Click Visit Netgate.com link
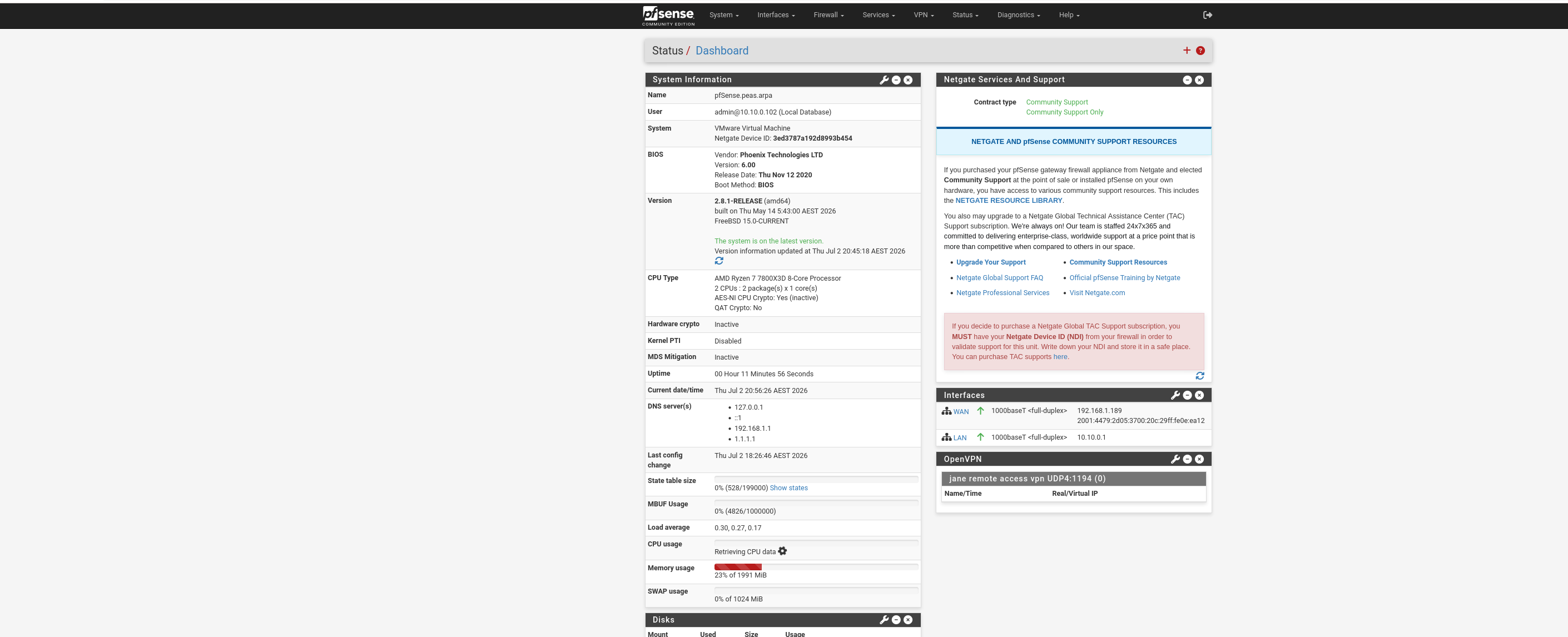Screen dimensions: 1568x637 pos(1097,292)
